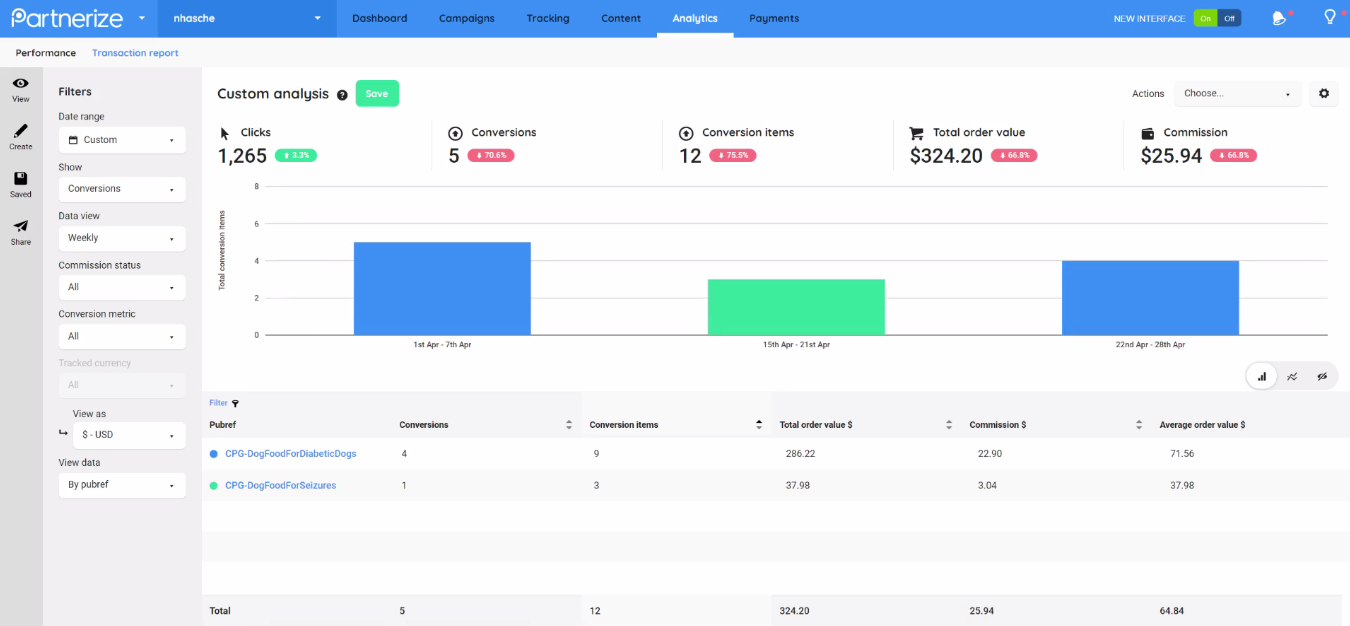
Task: Click the Pubref column header
Action: click(x=223, y=425)
